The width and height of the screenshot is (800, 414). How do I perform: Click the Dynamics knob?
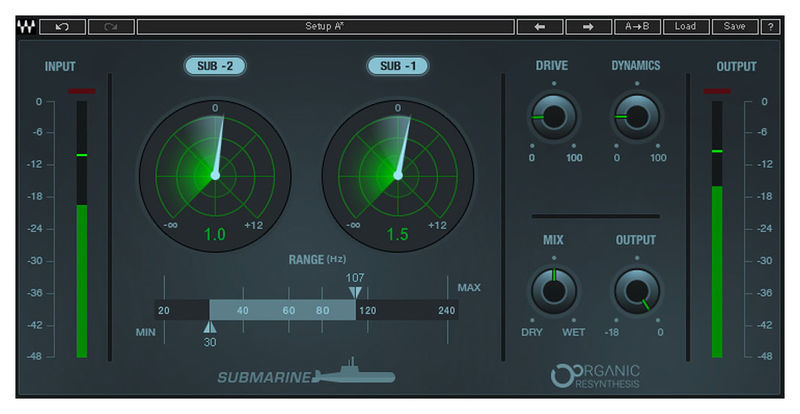(x=637, y=117)
